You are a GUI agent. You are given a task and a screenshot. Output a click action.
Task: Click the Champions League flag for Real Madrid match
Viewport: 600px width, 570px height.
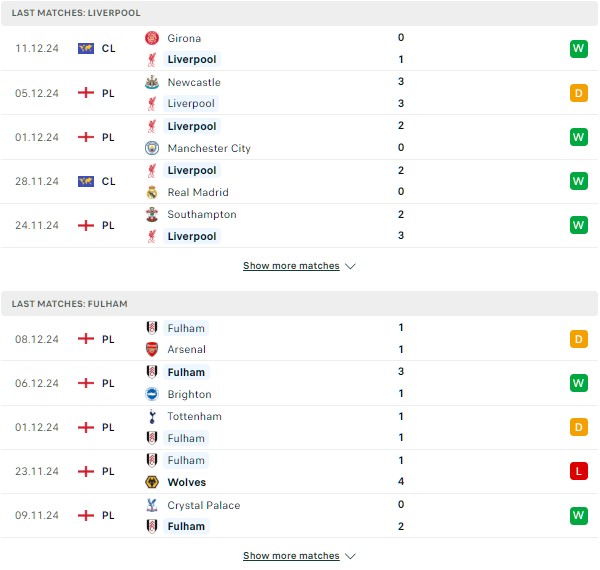coord(86,181)
